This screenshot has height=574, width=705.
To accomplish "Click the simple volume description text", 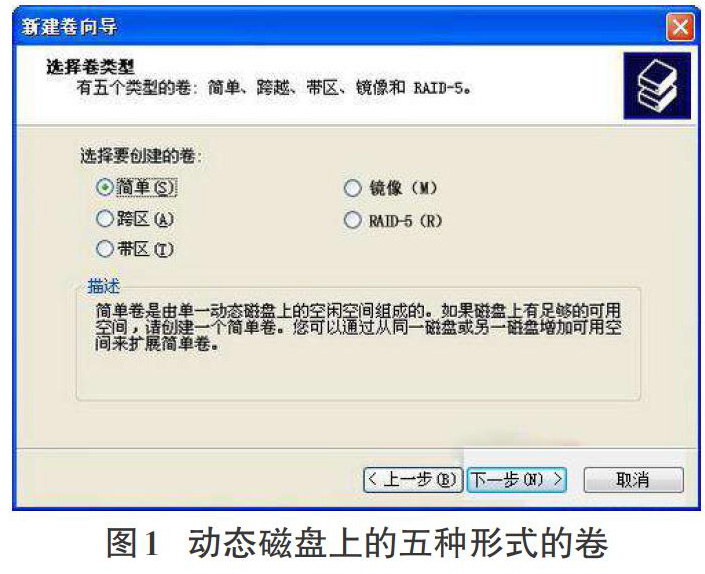I will coord(358,327).
